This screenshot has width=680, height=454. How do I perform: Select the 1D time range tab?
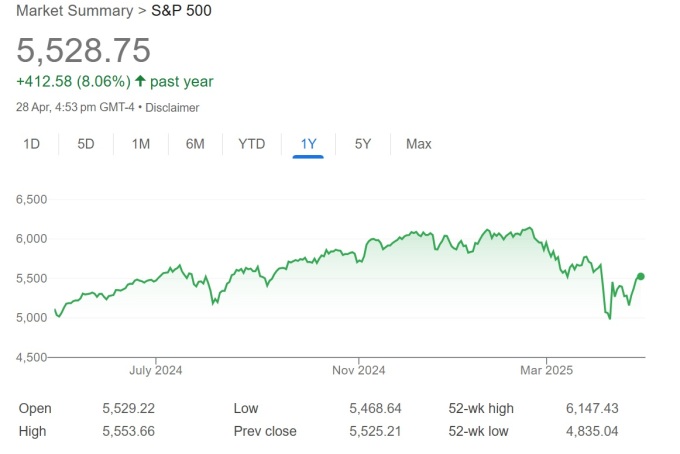pos(31,144)
